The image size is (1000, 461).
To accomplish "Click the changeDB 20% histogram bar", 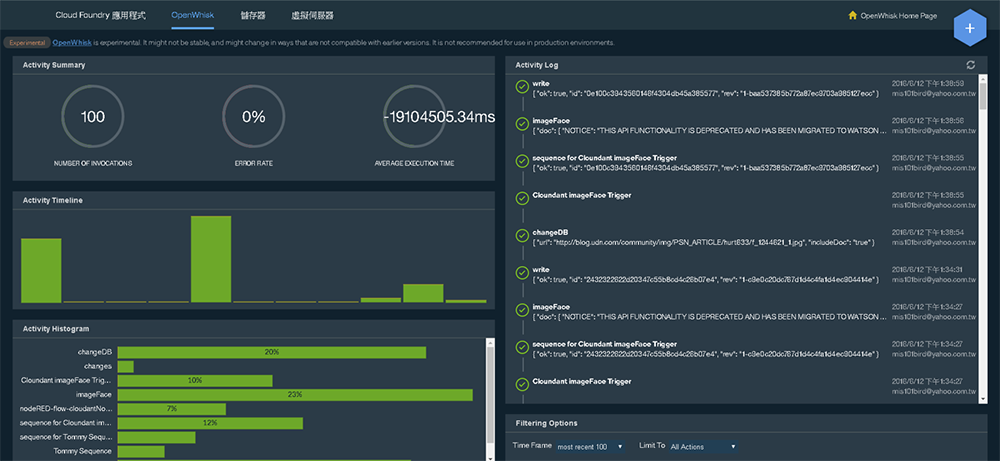I will tap(271, 352).
